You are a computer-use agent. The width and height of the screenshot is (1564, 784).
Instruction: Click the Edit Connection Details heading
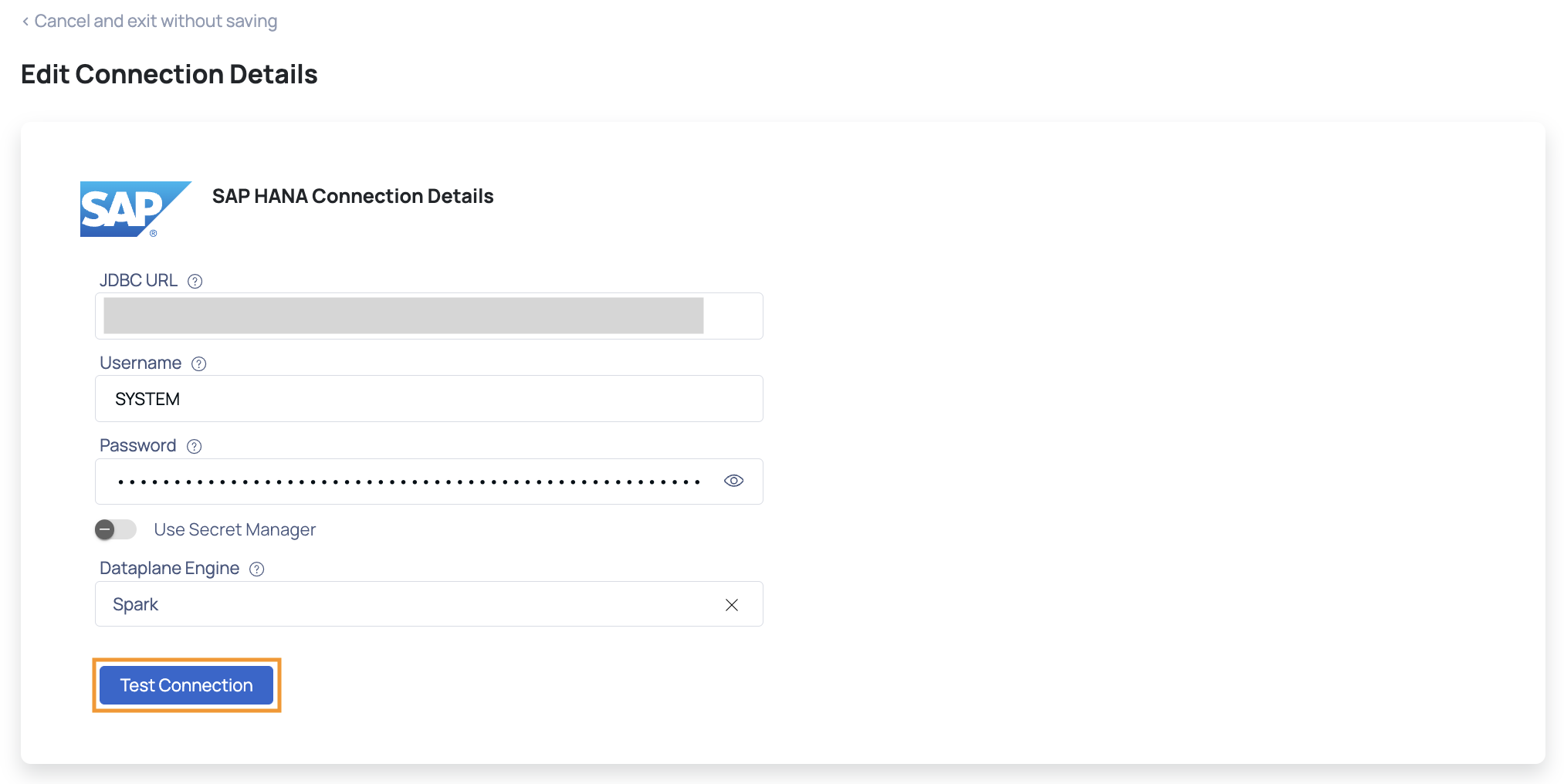169,74
